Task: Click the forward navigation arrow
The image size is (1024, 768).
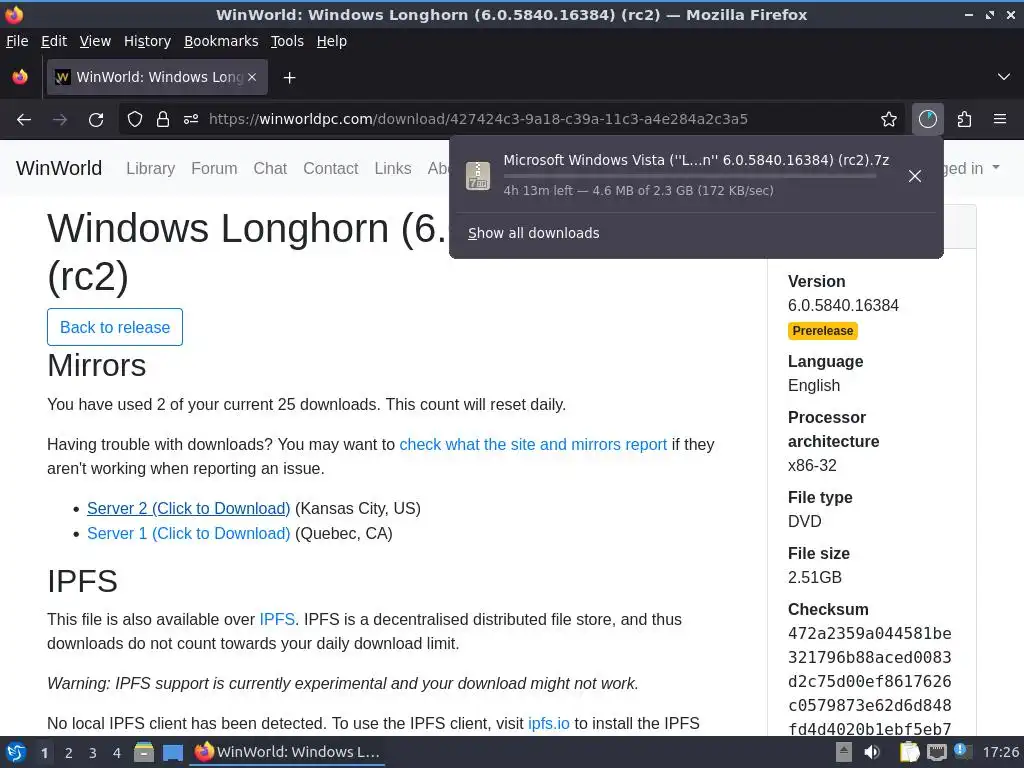Action: (x=60, y=120)
